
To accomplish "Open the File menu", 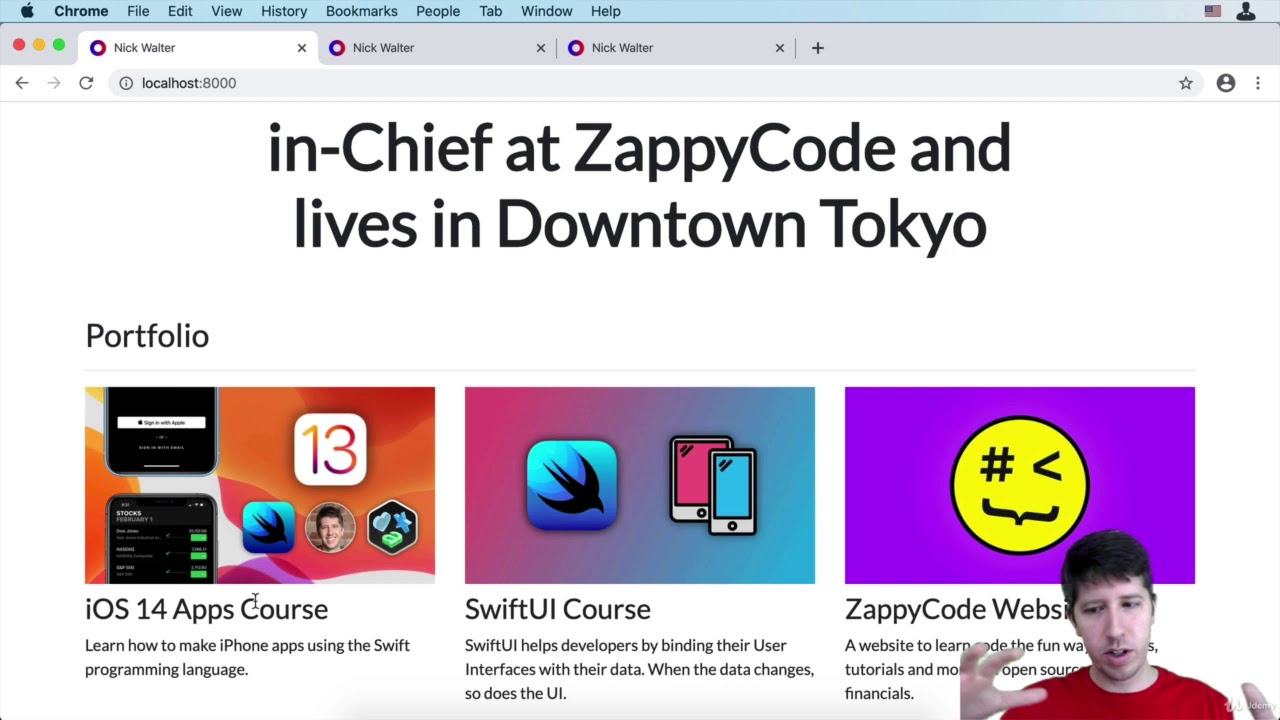I will (138, 11).
